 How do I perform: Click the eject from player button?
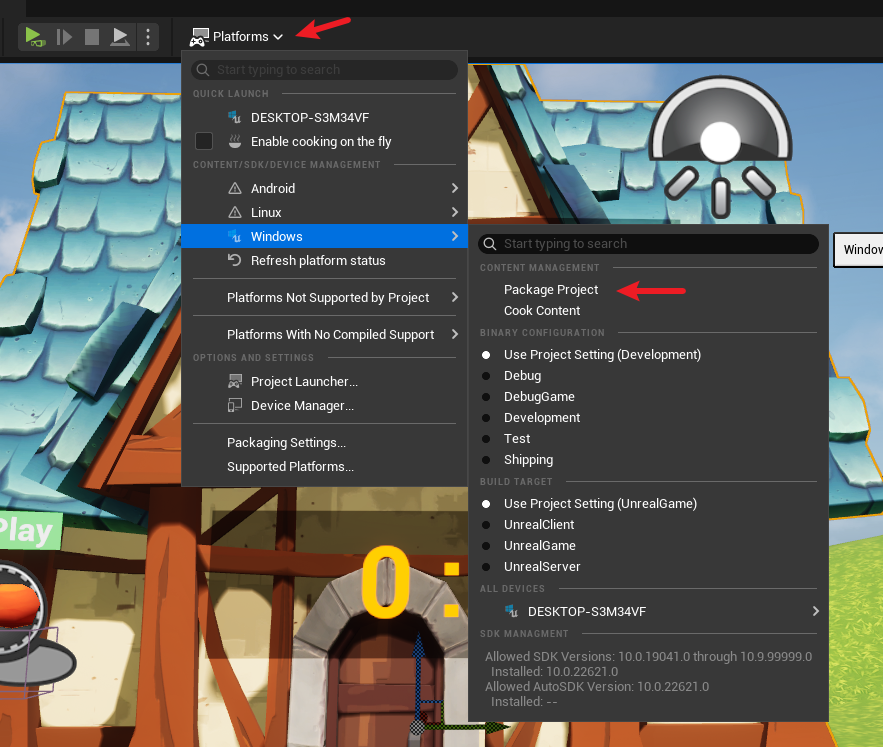click(x=119, y=37)
